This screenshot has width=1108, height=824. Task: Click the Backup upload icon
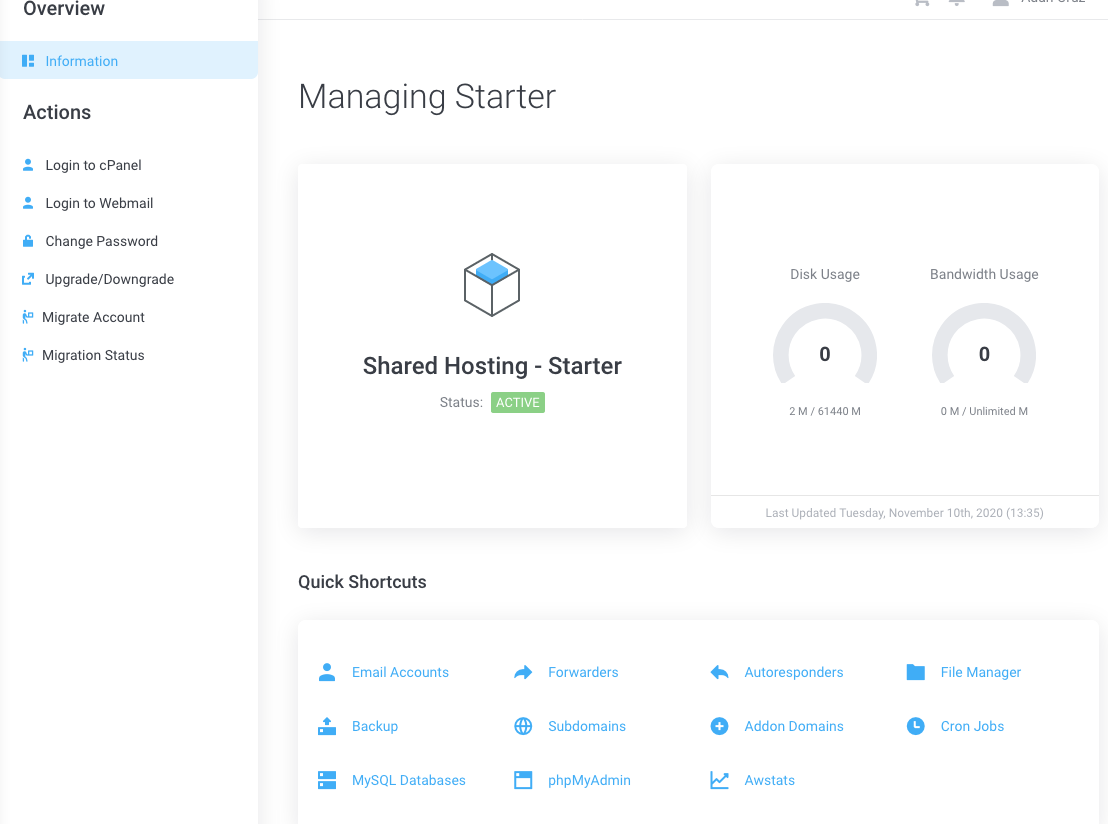[327, 726]
